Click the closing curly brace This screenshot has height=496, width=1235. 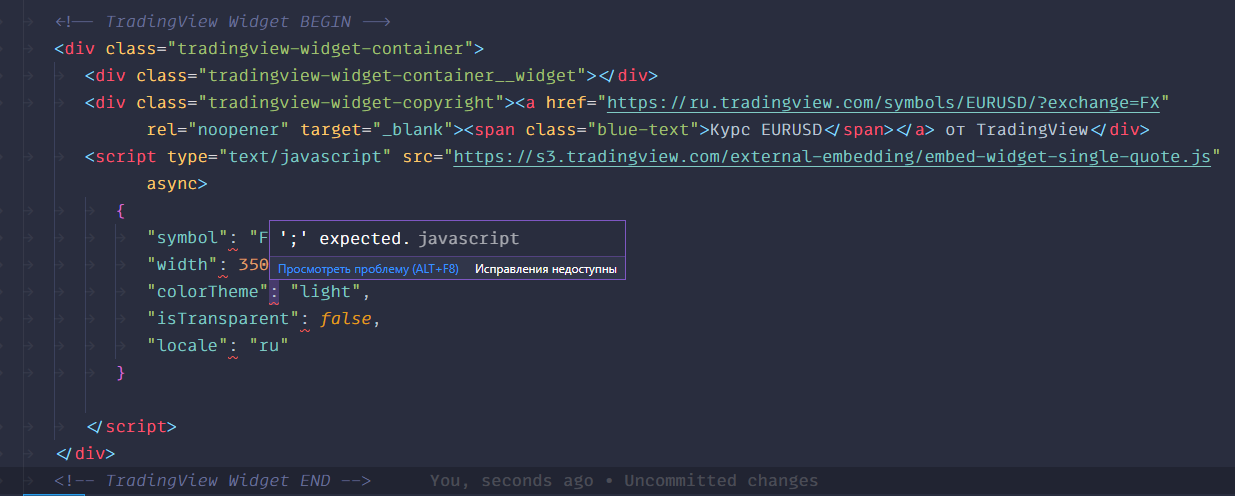[x=121, y=372]
